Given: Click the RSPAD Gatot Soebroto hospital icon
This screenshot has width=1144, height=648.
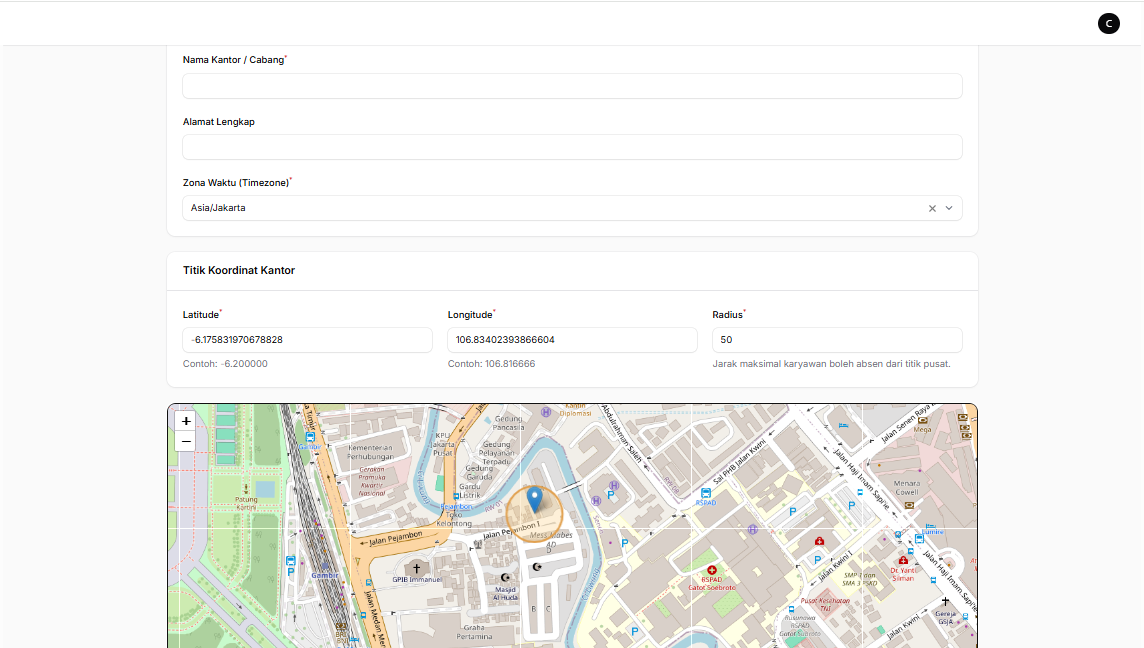Looking at the screenshot, I should point(712,569).
